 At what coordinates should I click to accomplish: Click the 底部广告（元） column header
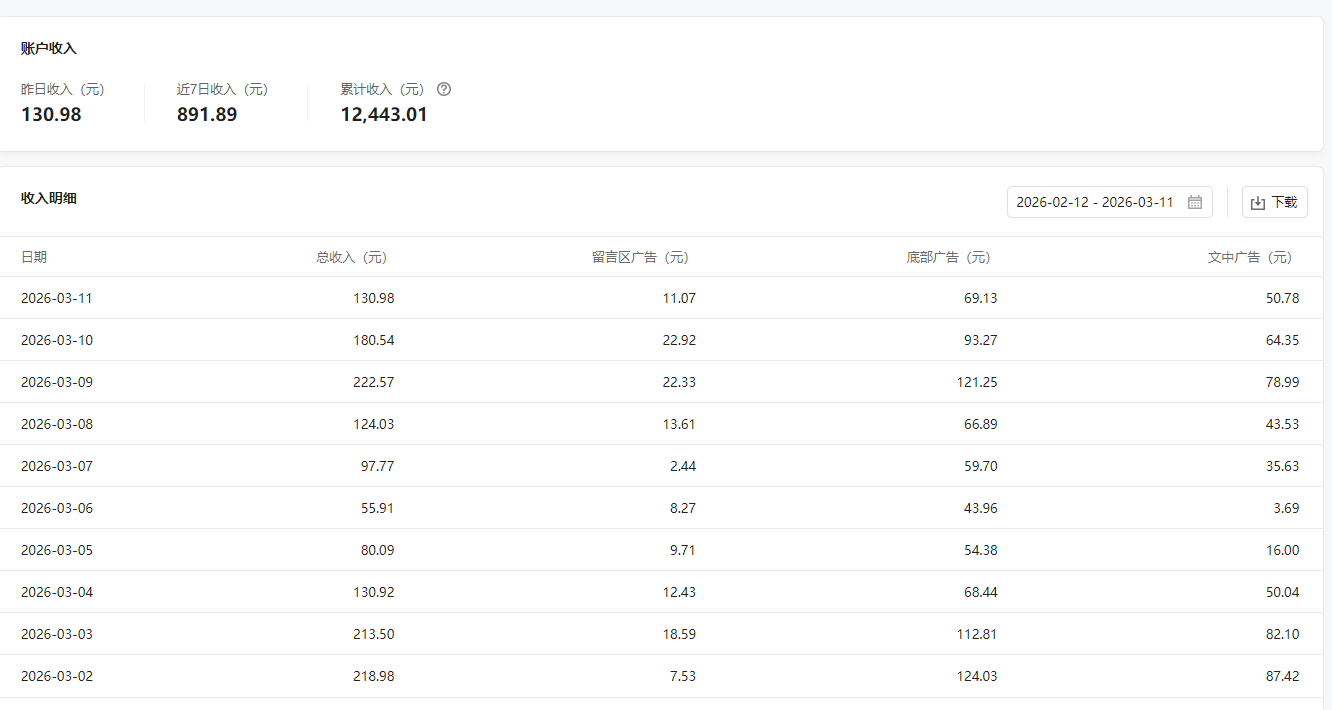click(948, 257)
